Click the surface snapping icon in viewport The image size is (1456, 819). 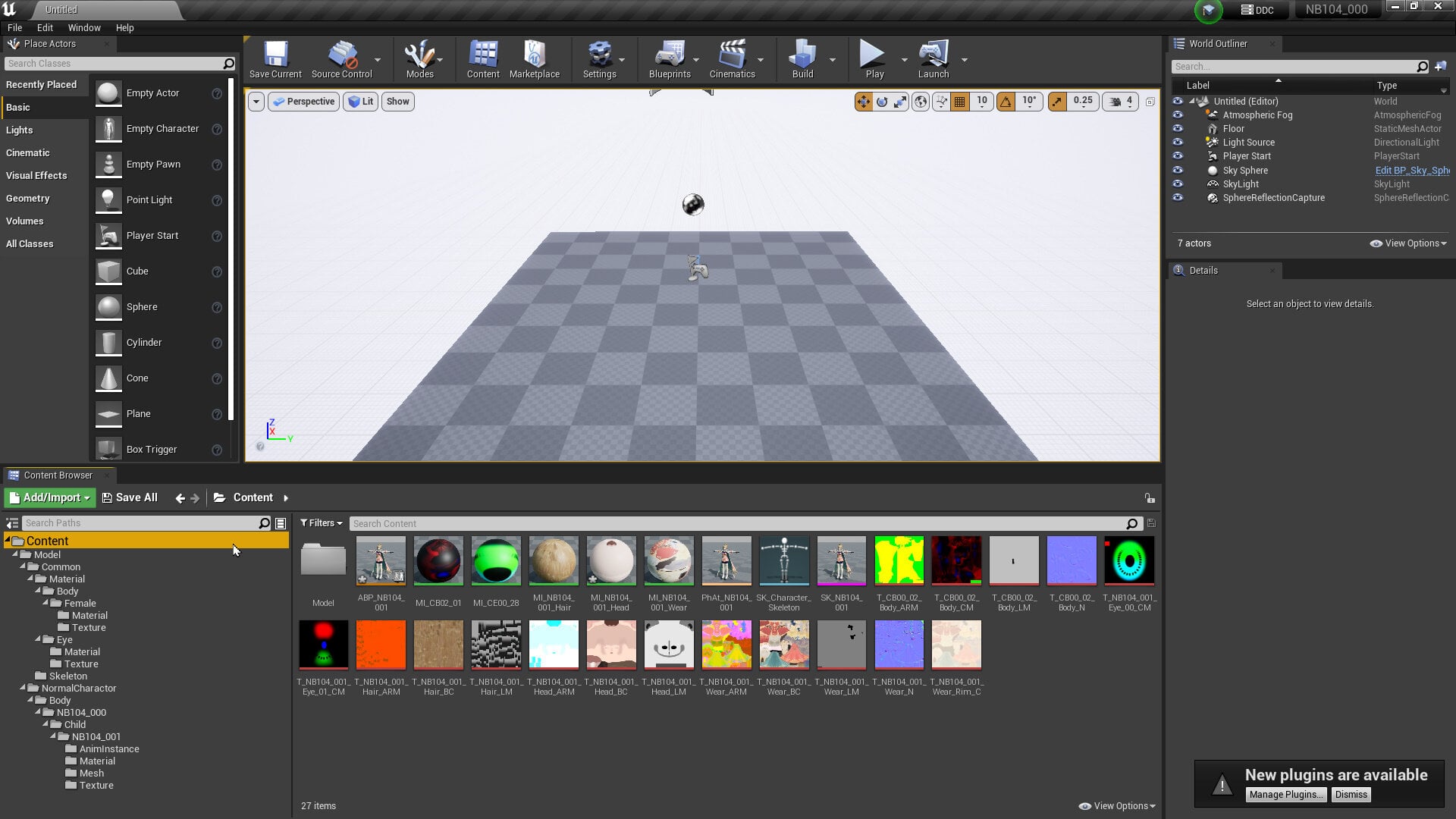[941, 102]
